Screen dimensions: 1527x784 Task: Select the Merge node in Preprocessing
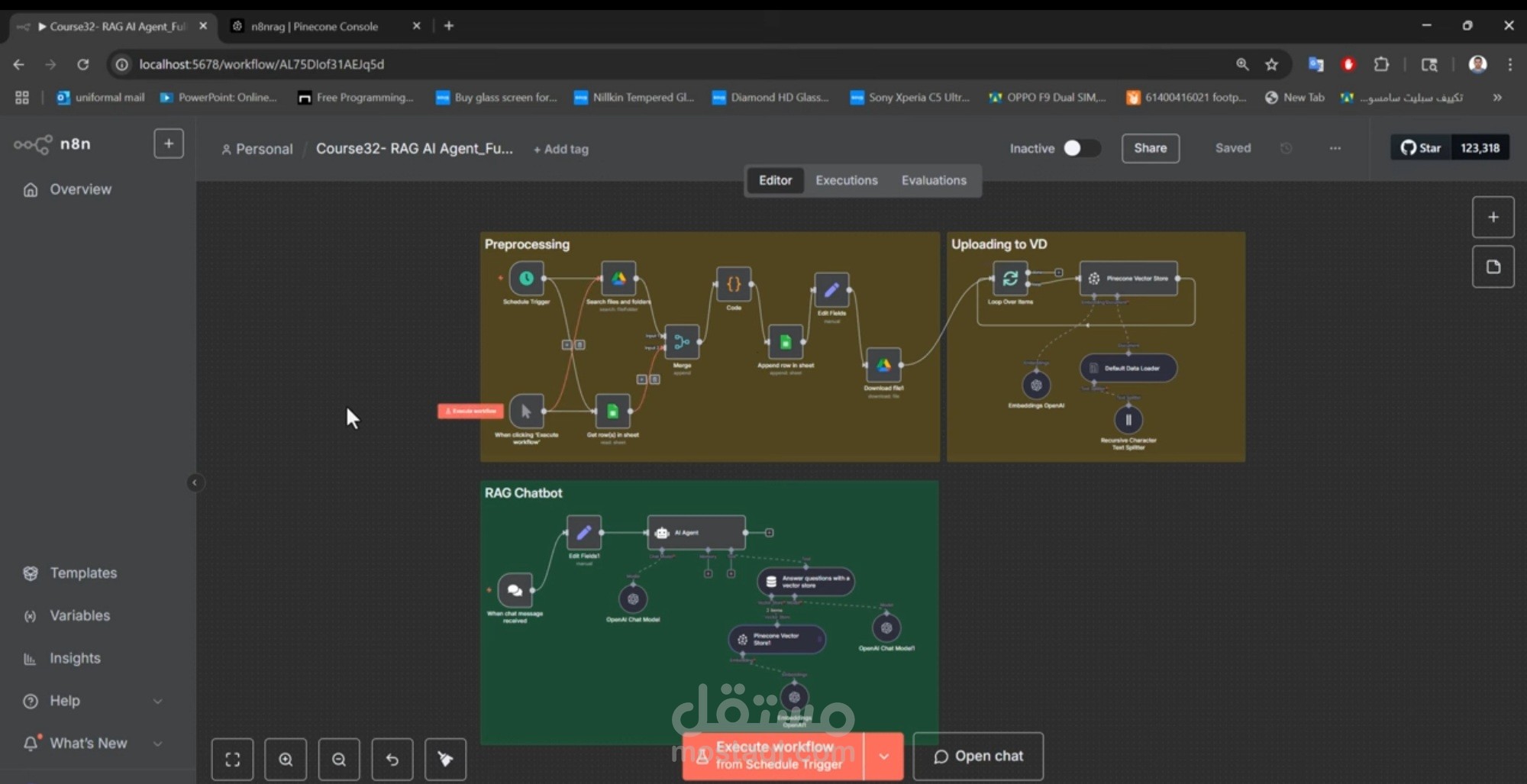click(x=682, y=342)
